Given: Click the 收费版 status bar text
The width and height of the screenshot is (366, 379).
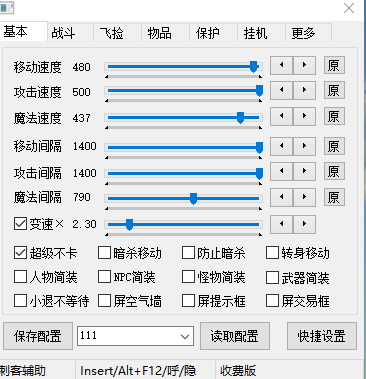Looking at the screenshot, I should 238,371.
